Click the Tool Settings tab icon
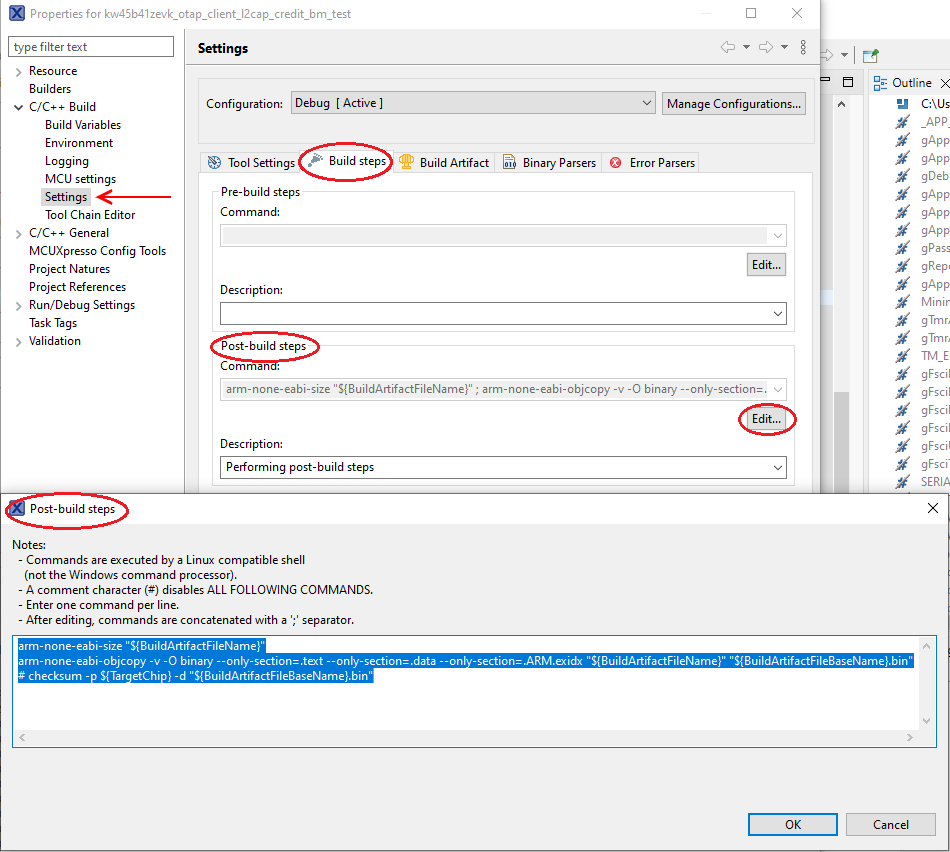 (214, 162)
